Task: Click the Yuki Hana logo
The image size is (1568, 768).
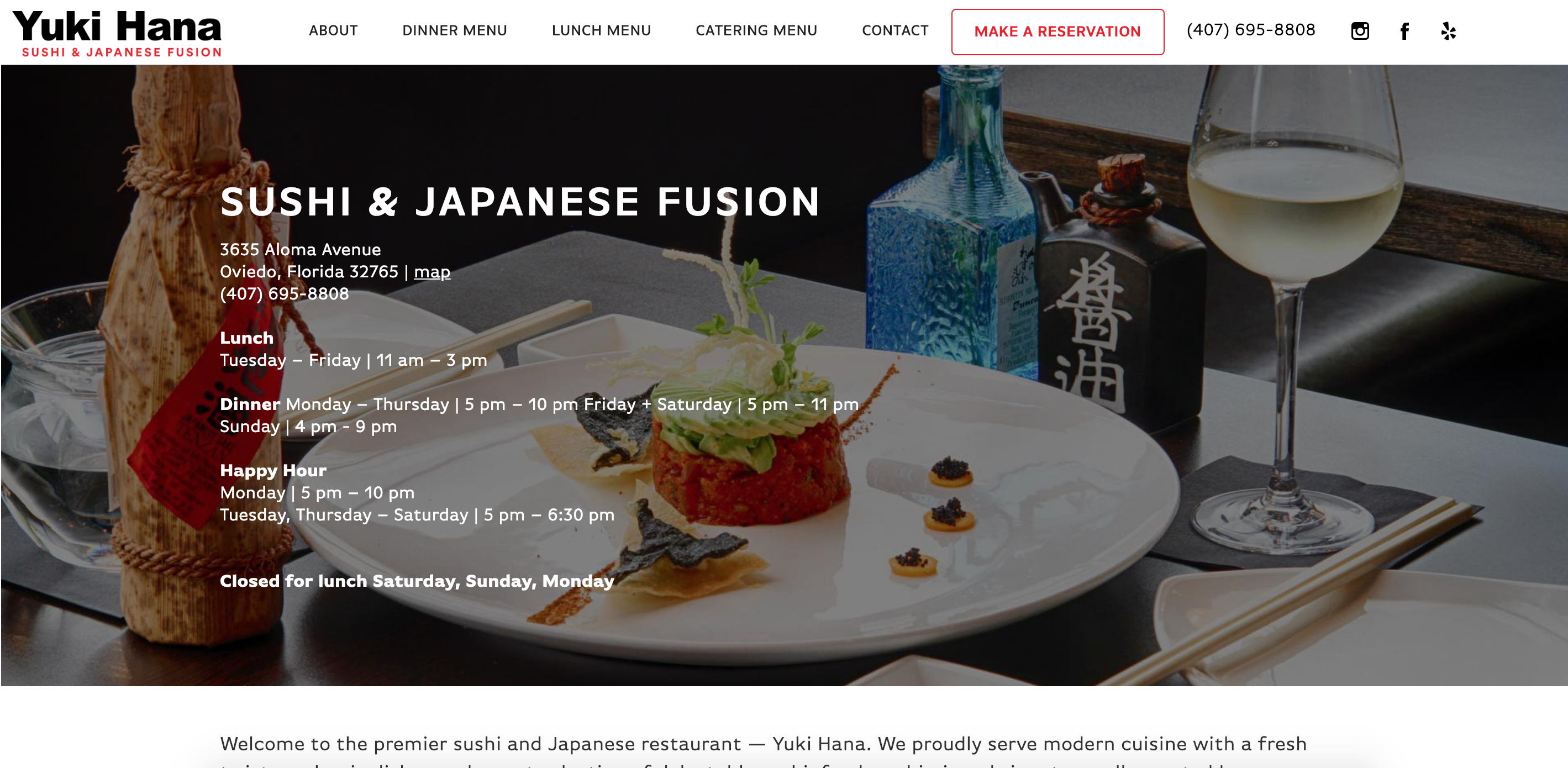Action: click(117, 34)
